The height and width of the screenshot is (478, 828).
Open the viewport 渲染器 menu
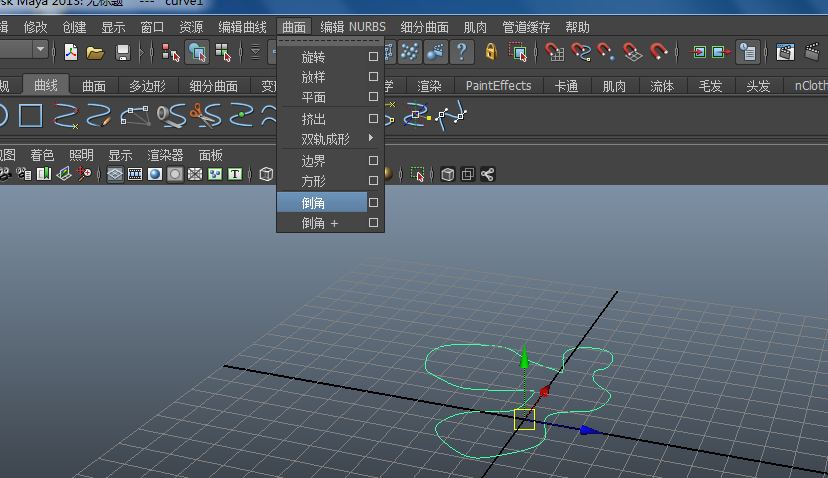click(x=165, y=155)
